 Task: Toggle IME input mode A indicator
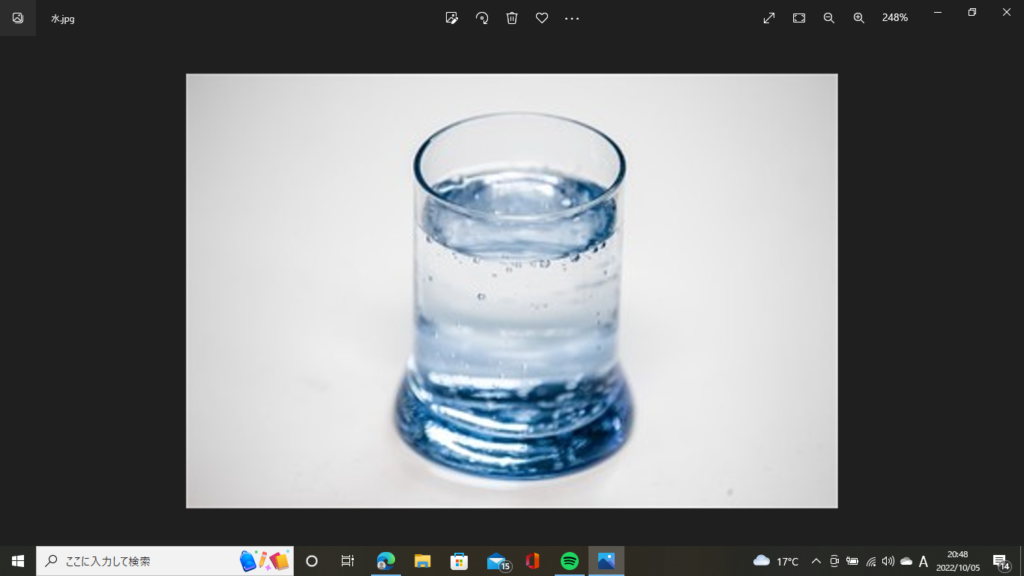coord(923,561)
